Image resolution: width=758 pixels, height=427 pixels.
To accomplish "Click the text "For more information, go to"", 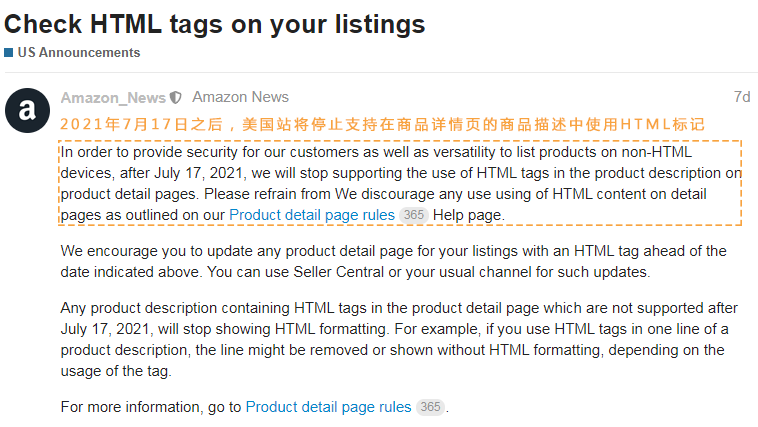I will [x=151, y=407].
